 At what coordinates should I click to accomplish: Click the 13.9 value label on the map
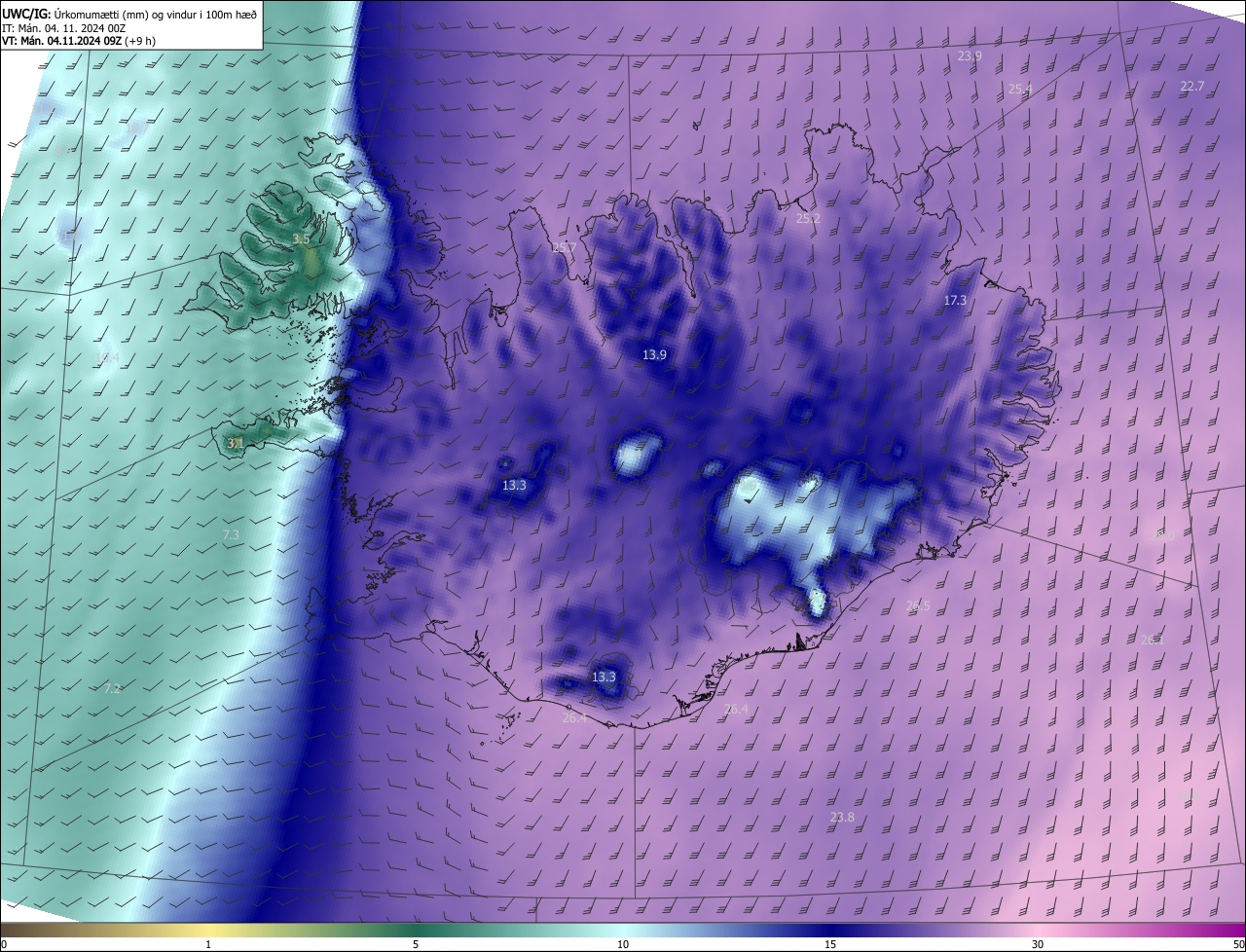[654, 355]
